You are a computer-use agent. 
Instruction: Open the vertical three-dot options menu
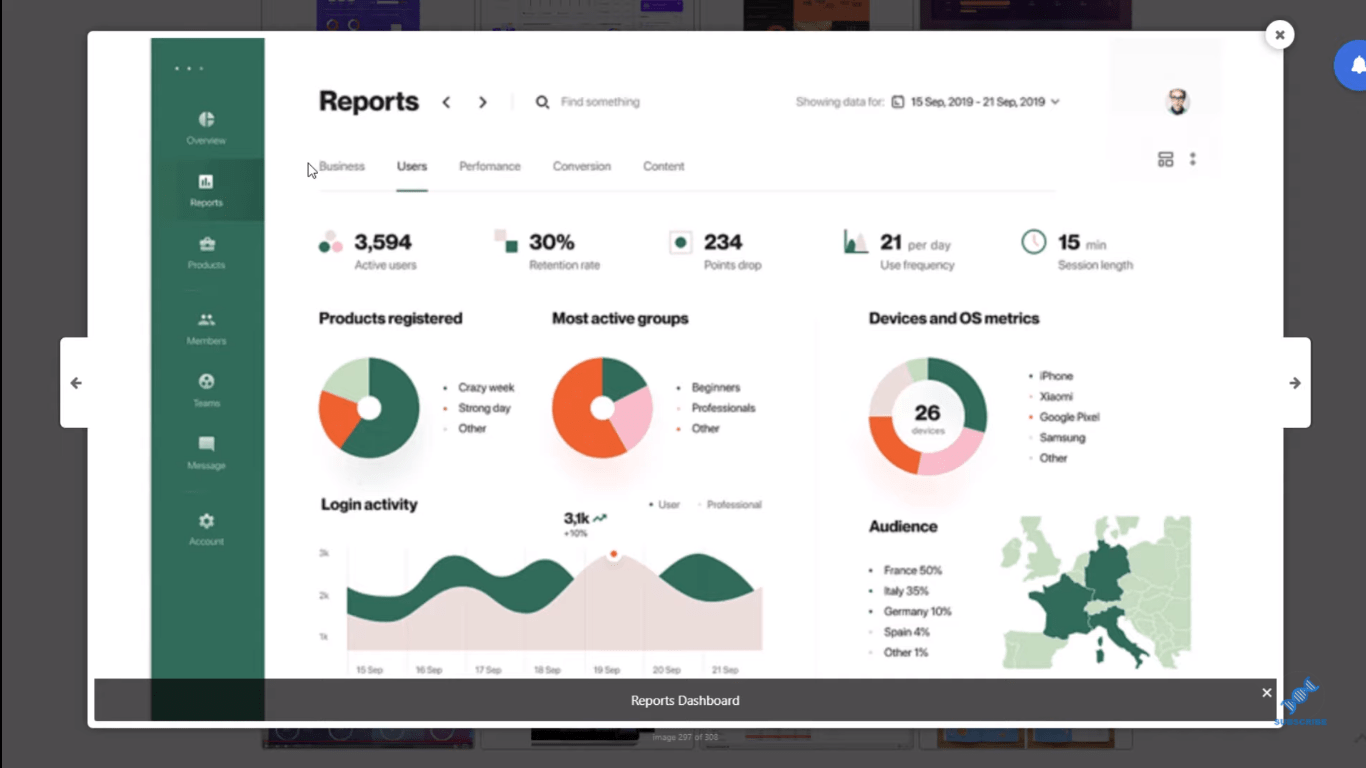point(1192,160)
